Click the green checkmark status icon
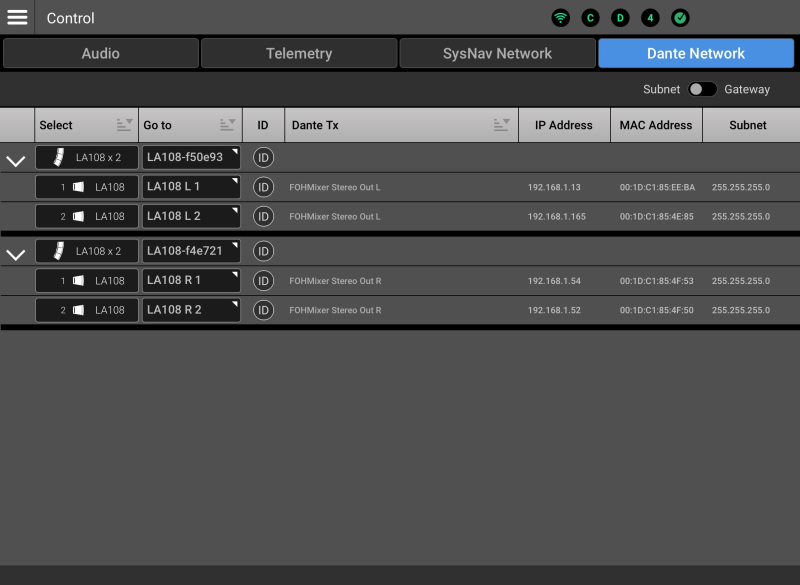The image size is (800, 585). (680, 18)
